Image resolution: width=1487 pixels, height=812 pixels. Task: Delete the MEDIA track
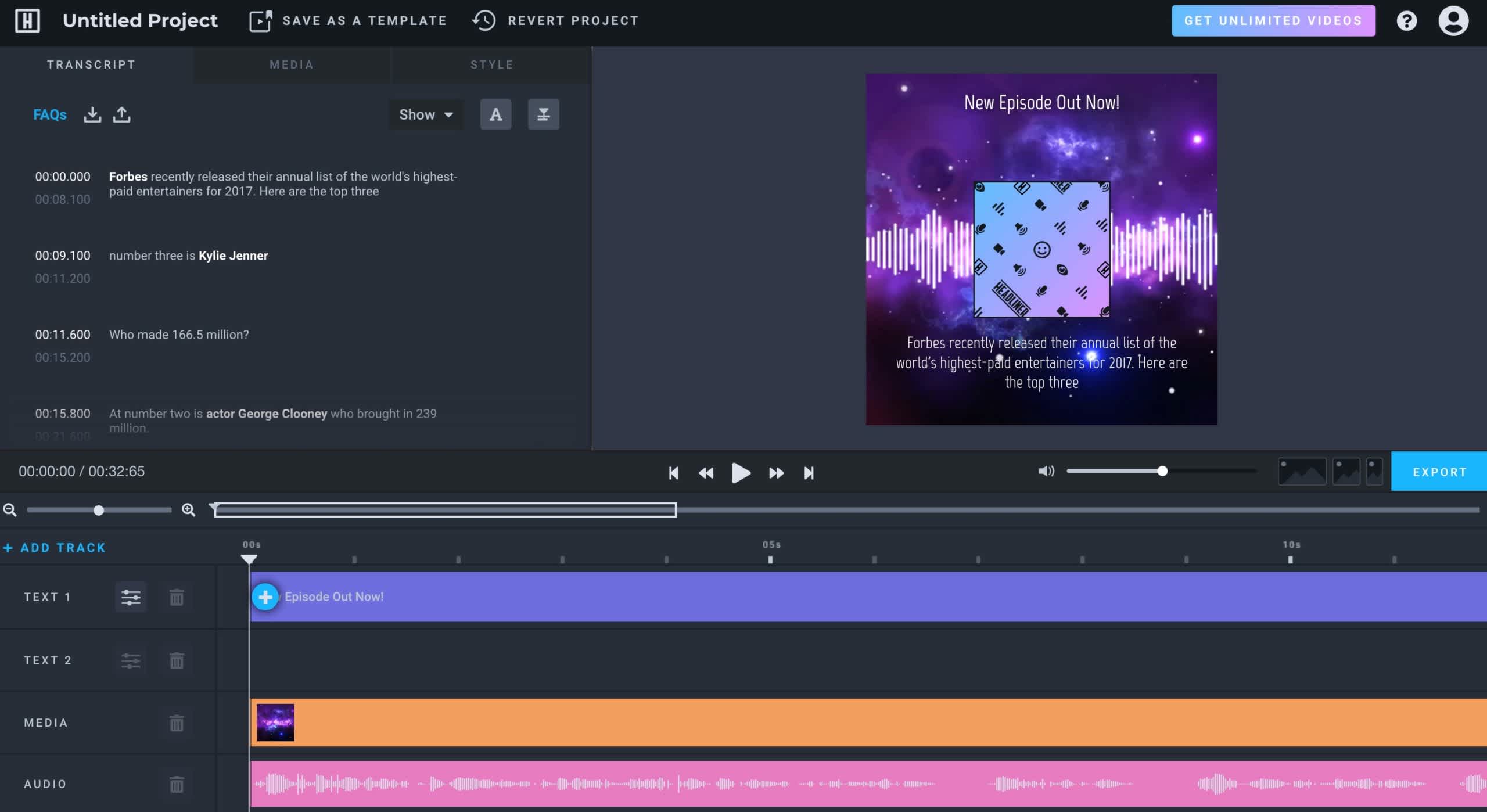[x=175, y=722]
